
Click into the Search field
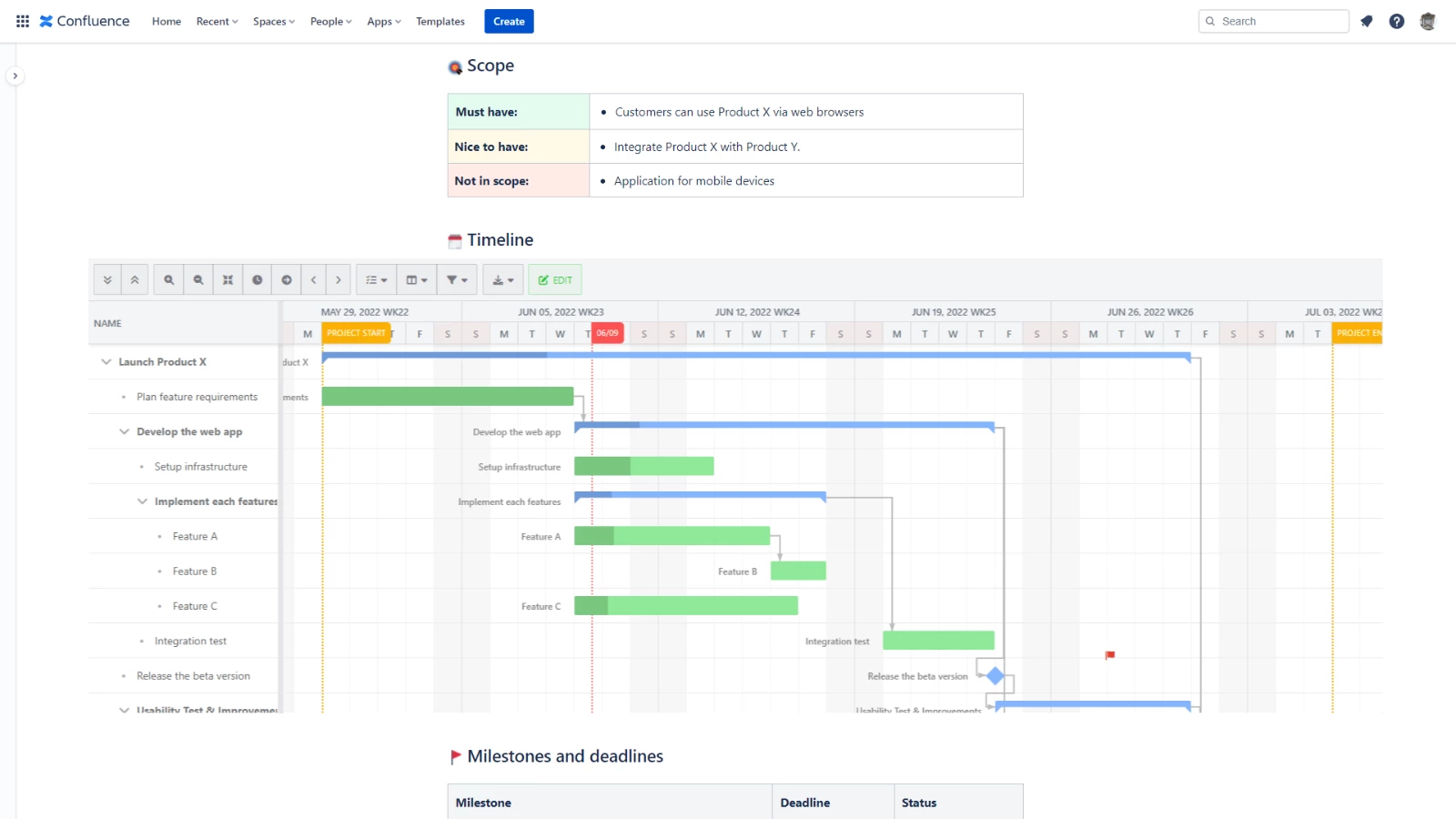click(1273, 20)
